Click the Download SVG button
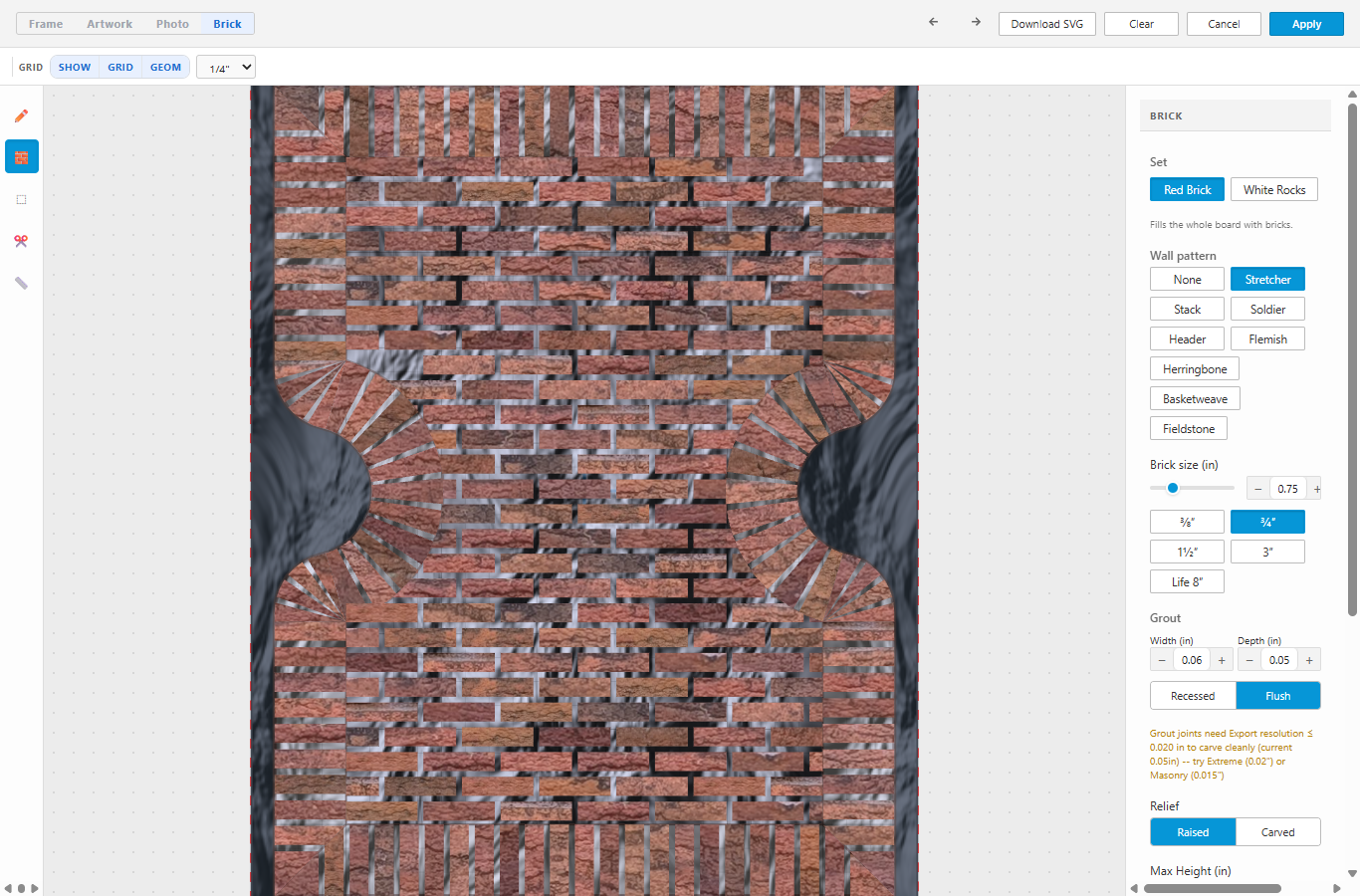1360x896 pixels. click(x=1047, y=24)
